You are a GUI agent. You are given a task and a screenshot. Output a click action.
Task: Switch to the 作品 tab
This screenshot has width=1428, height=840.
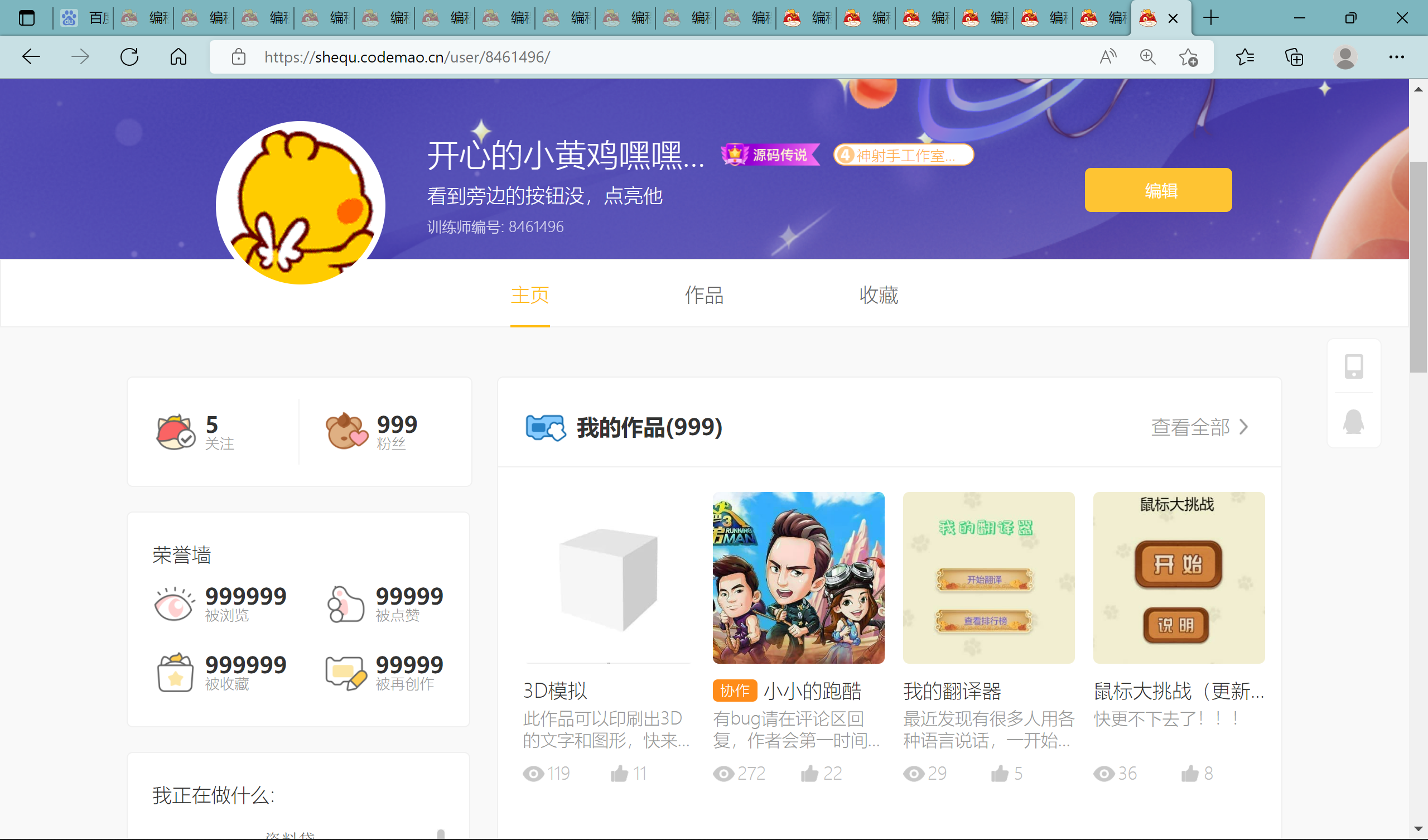point(704,295)
